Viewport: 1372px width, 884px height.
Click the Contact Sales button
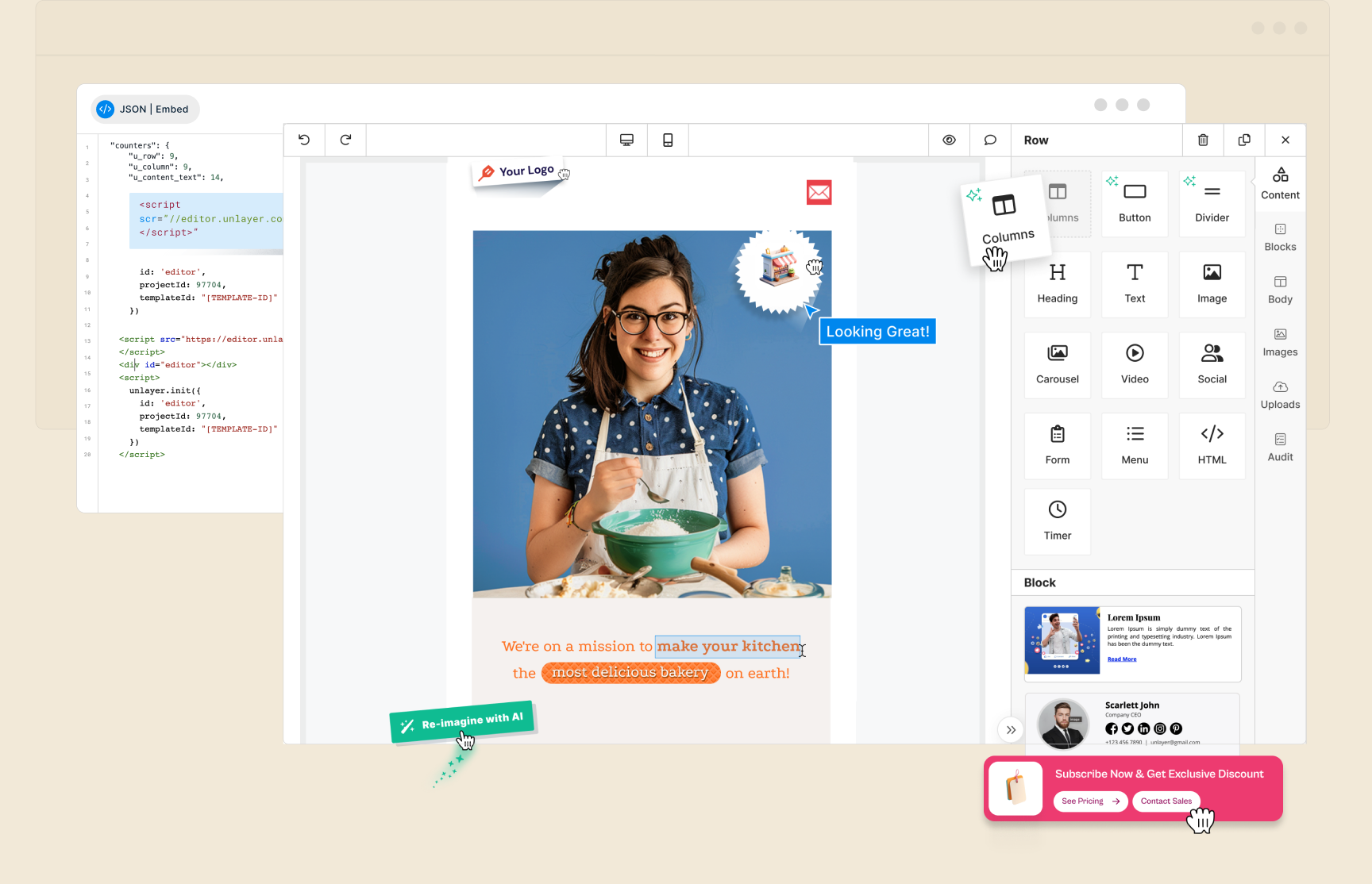(x=1166, y=801)
